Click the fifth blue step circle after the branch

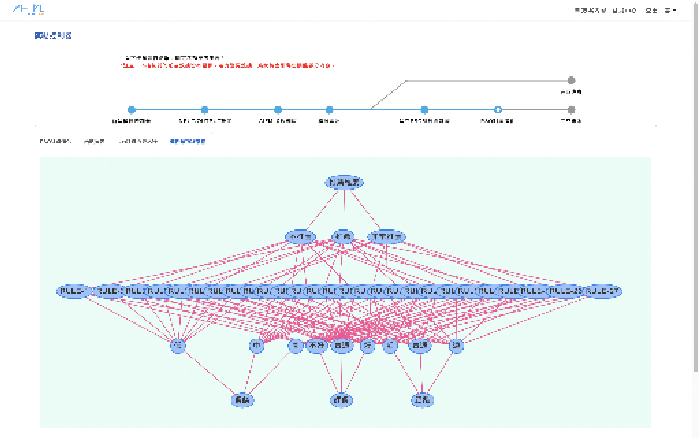(425, 109)
